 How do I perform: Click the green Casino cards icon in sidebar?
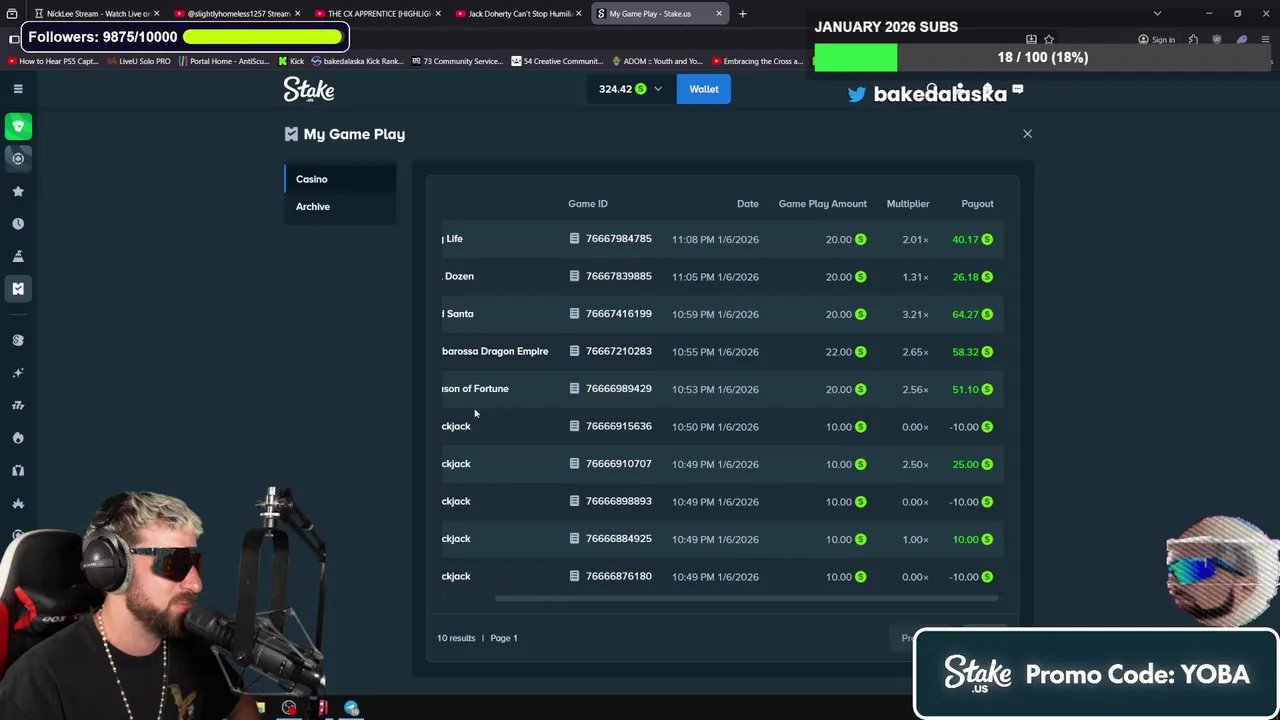click(18, 126)
